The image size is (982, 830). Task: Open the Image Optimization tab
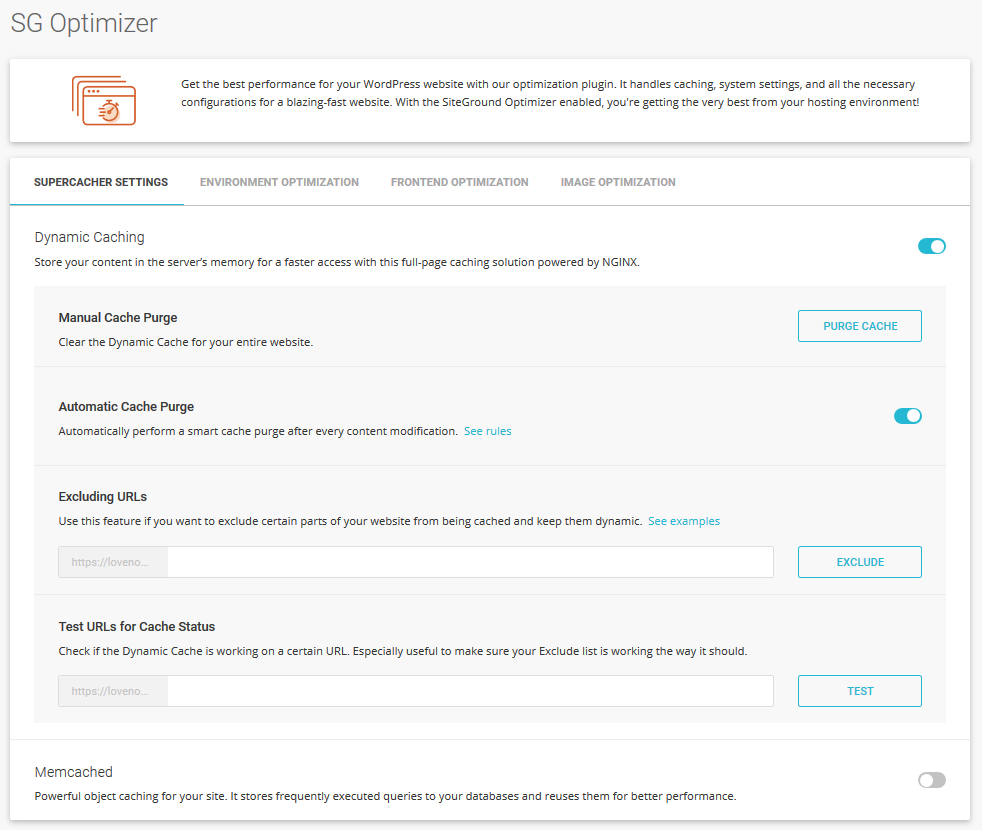coord(618,182)
